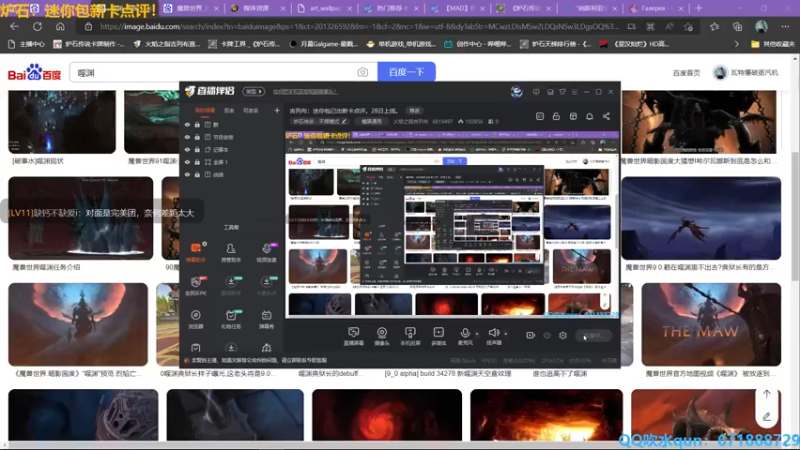
Task: Toggle the lock on the 战绩 layer
Action: (x=197, y=174)
